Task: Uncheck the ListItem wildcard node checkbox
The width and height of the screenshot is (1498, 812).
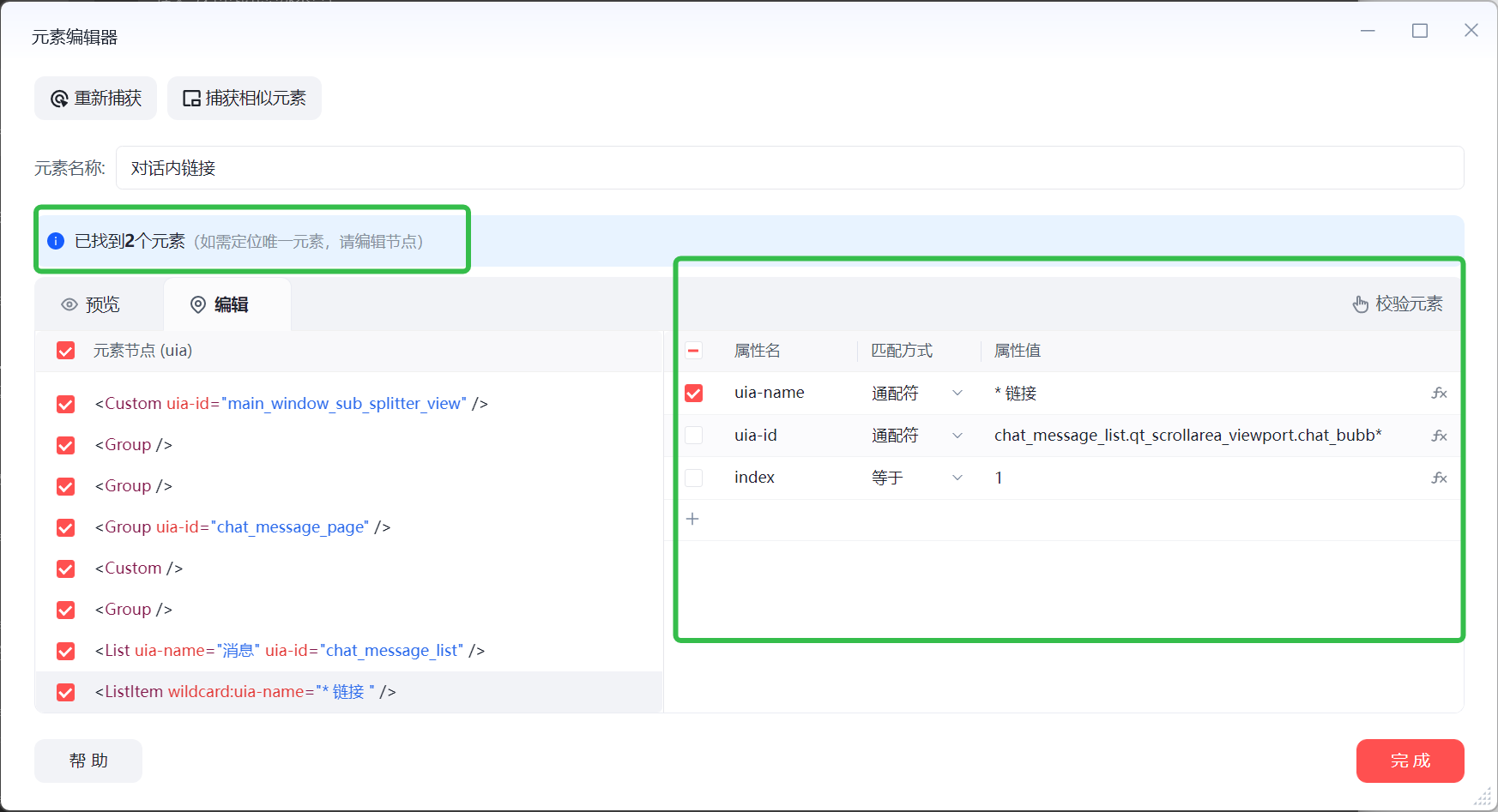Action: pos(65,692)
